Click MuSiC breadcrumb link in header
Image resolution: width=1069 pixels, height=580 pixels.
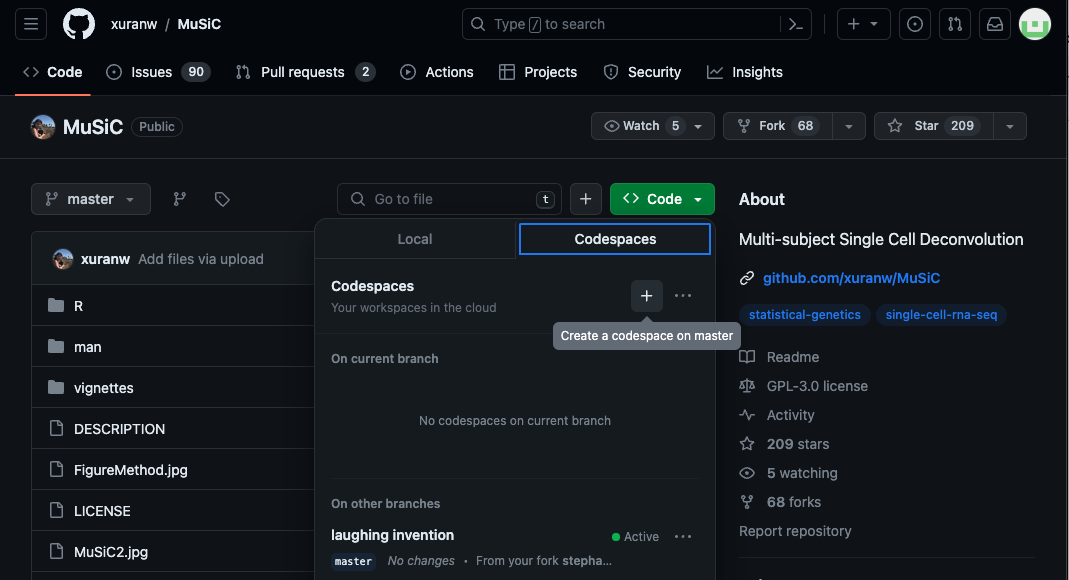point(199,24)
